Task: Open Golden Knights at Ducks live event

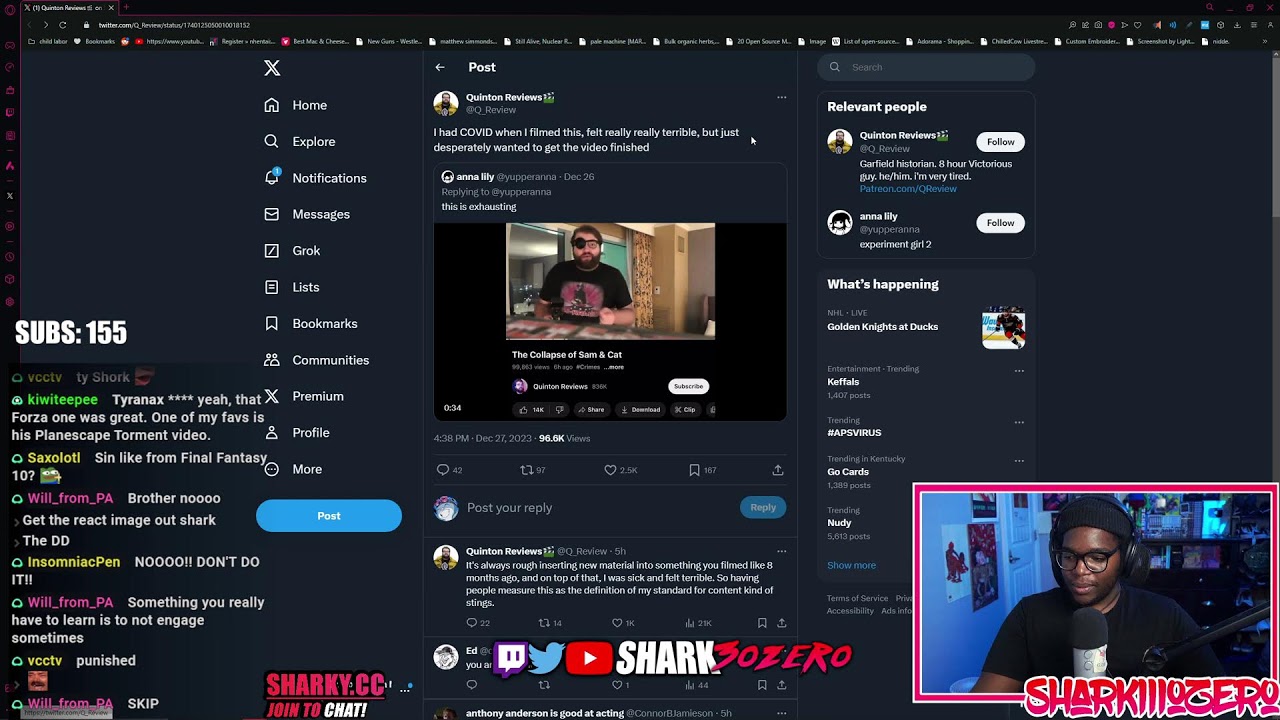Action: 926,326
